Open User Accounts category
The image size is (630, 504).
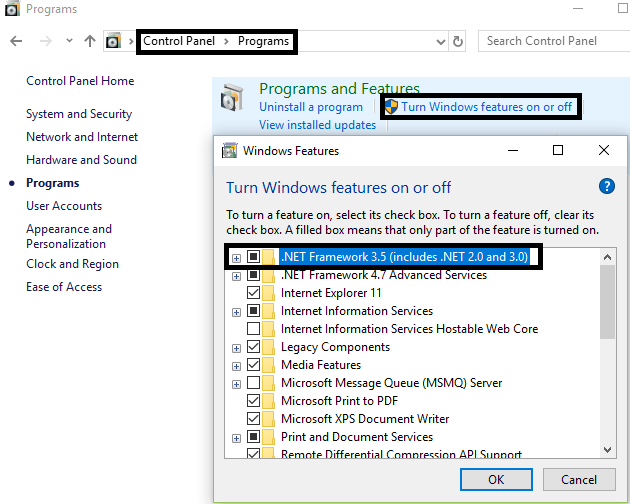(64, 206)
